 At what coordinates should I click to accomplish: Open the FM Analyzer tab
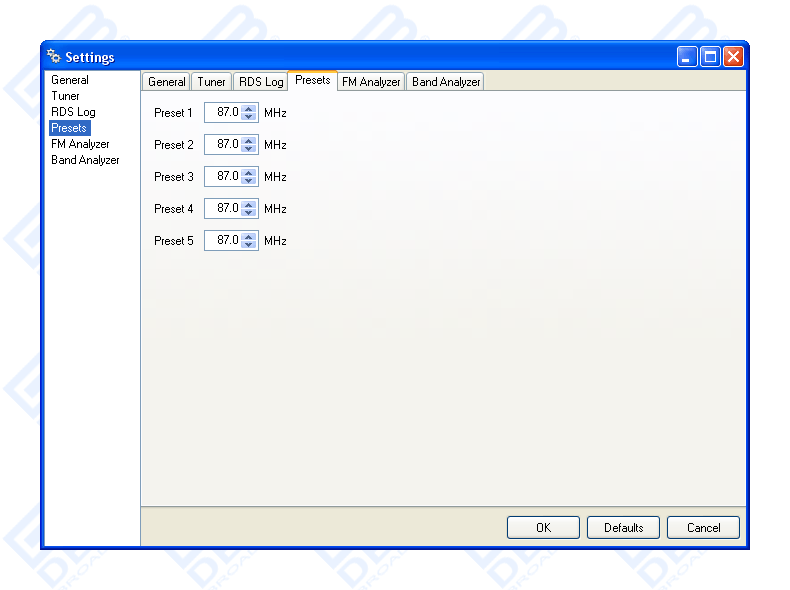[371, 82]
